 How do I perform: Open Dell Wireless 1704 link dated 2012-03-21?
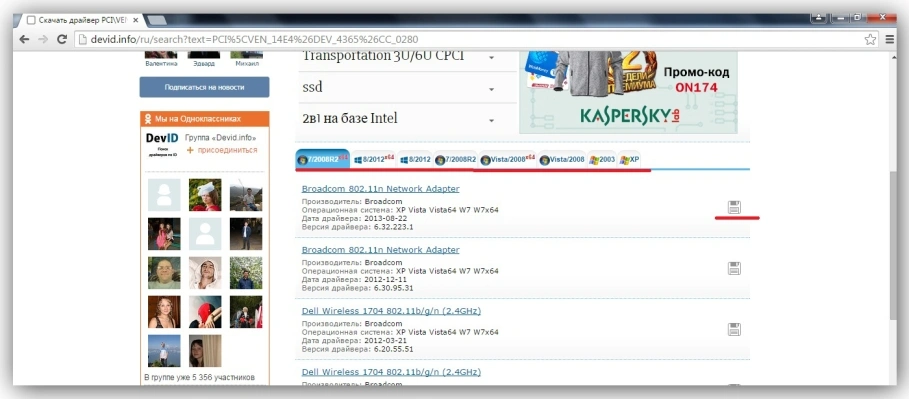click(391, 311)
